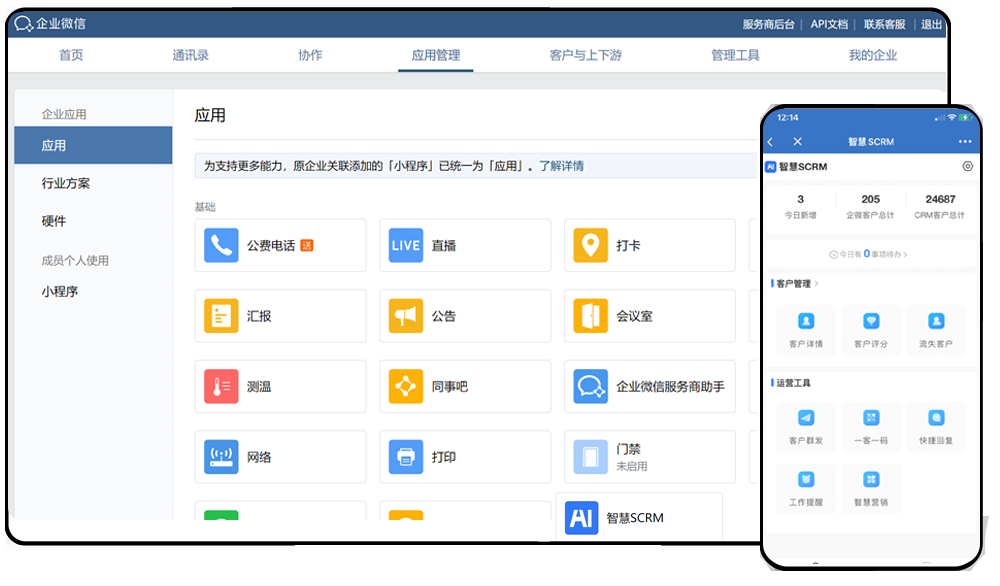Image resolution: width=1000 pixels, height=586 pixels.
Task: Select the 应用管理 tab
Action: click(436, 55)
